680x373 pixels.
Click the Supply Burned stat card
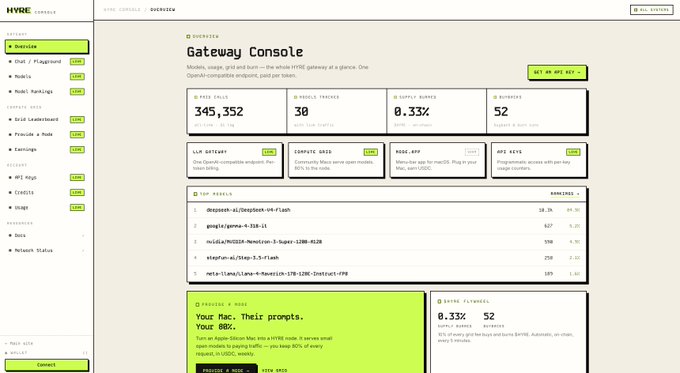pyautogui.click(x=437, y=111)
